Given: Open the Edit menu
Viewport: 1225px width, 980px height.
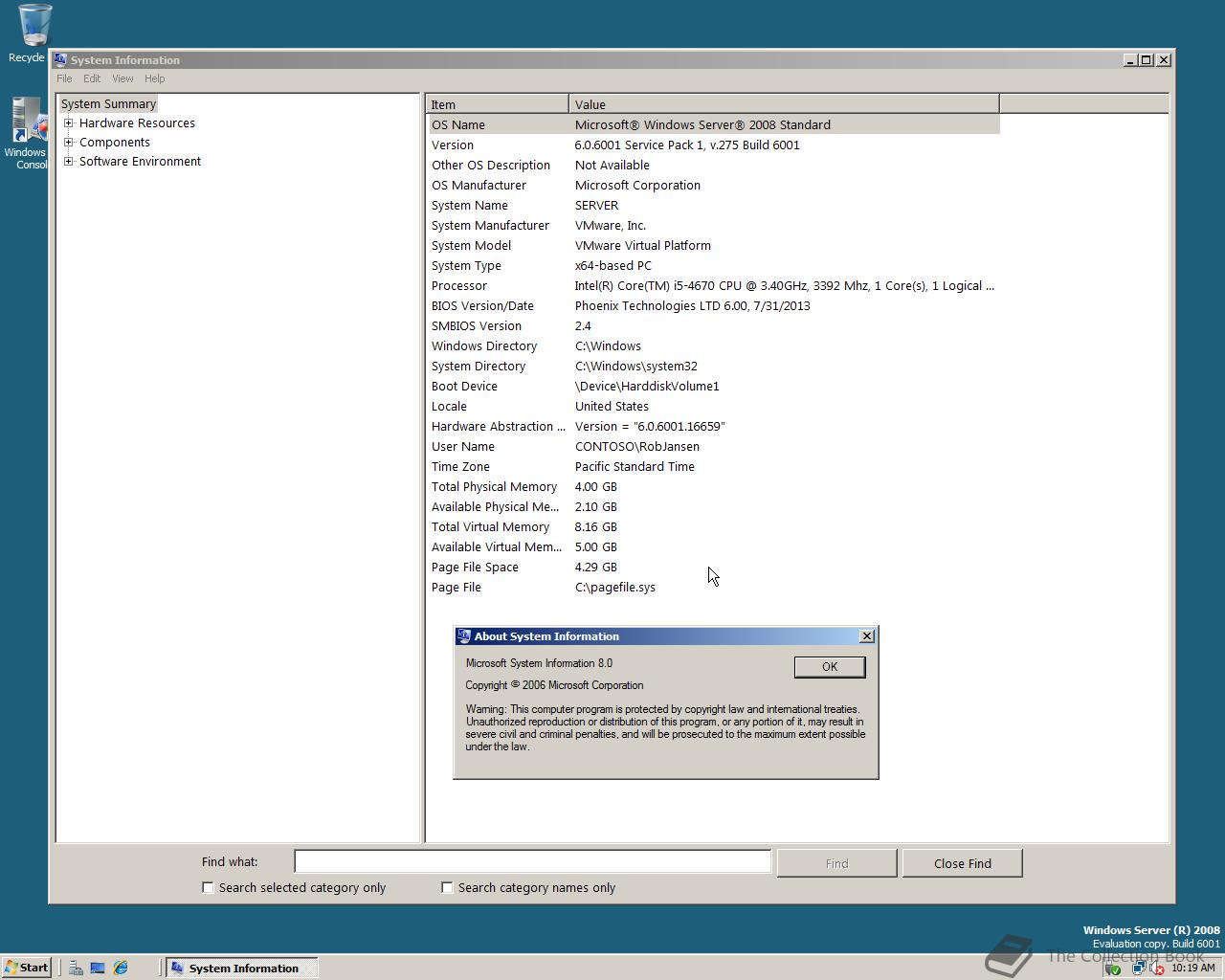Looking at the screenshot, I should 92,78.
